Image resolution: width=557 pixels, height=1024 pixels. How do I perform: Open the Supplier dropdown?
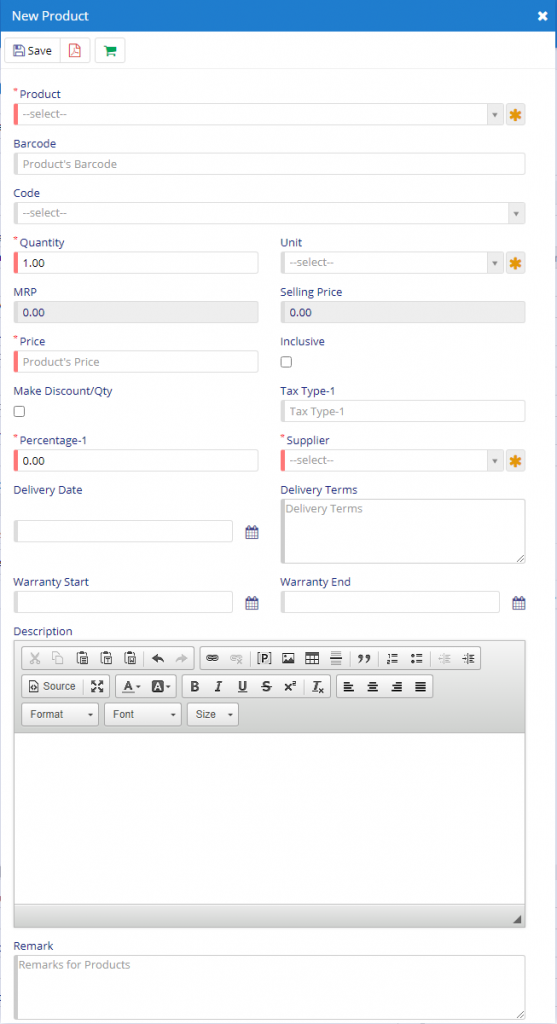[392, 460]
